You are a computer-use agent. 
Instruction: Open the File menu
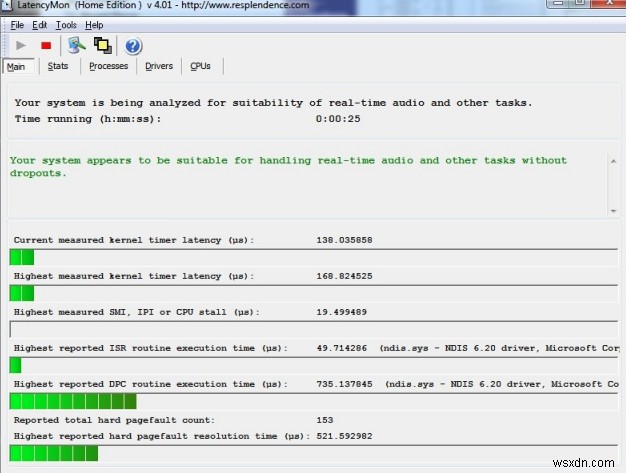[x=17, y=25]
